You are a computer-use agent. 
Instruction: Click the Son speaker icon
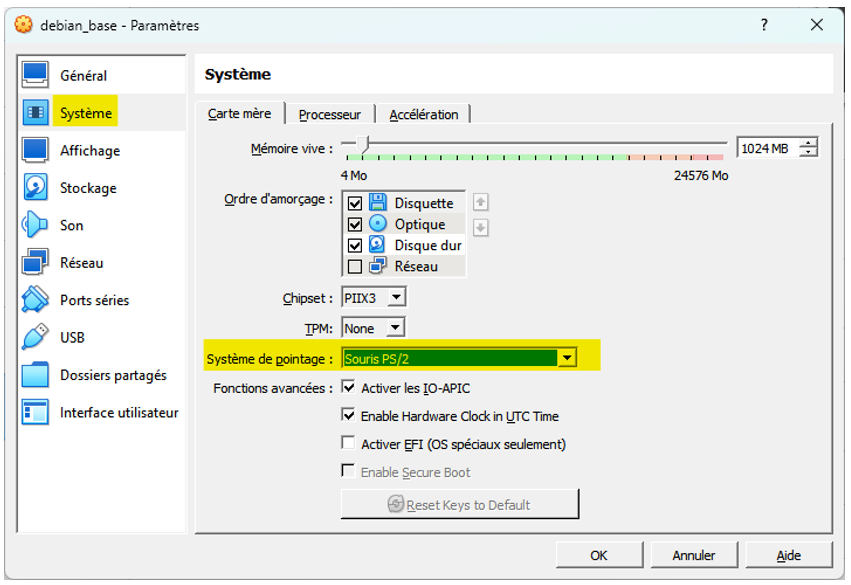pyautogui.click(x=35, y=225)
